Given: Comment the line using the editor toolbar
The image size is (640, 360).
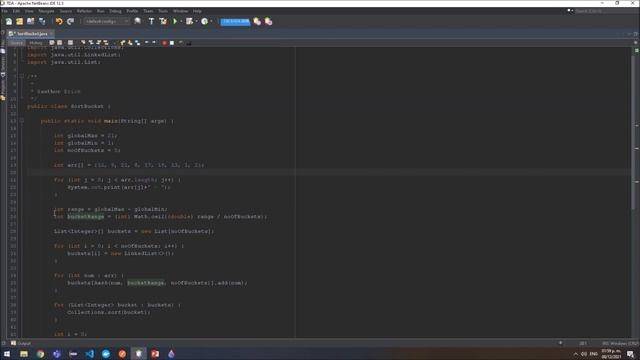Looking at the screenshot, I should coord(181,42).
